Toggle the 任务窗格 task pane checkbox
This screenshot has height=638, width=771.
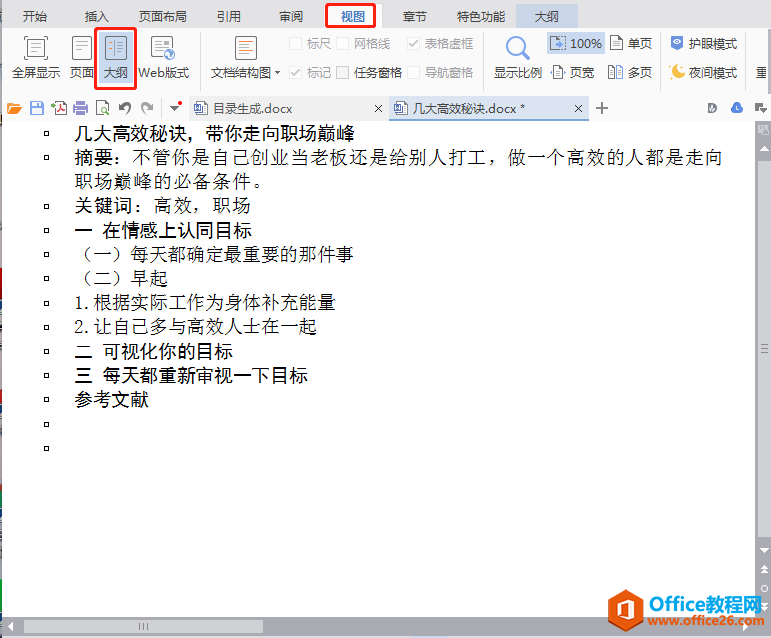pyautogui.click(x=343, y=73)
